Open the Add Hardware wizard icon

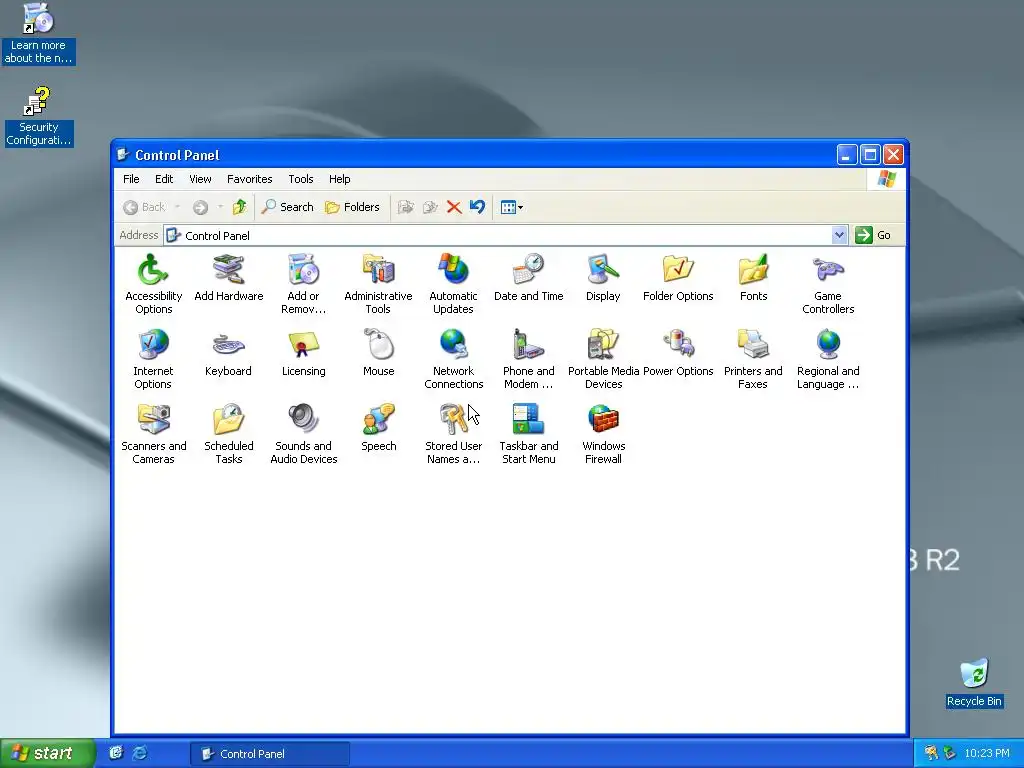(x=229, y=278)
